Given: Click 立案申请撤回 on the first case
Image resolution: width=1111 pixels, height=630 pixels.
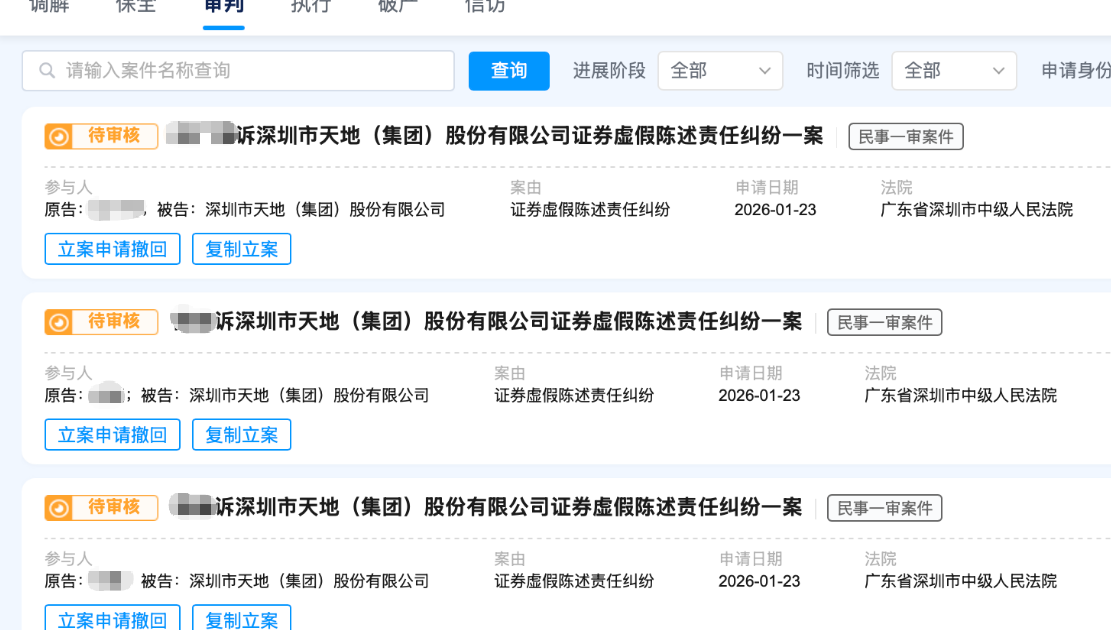Looking at the screenshot, I should pyautogui.click(x=112, y=249).
